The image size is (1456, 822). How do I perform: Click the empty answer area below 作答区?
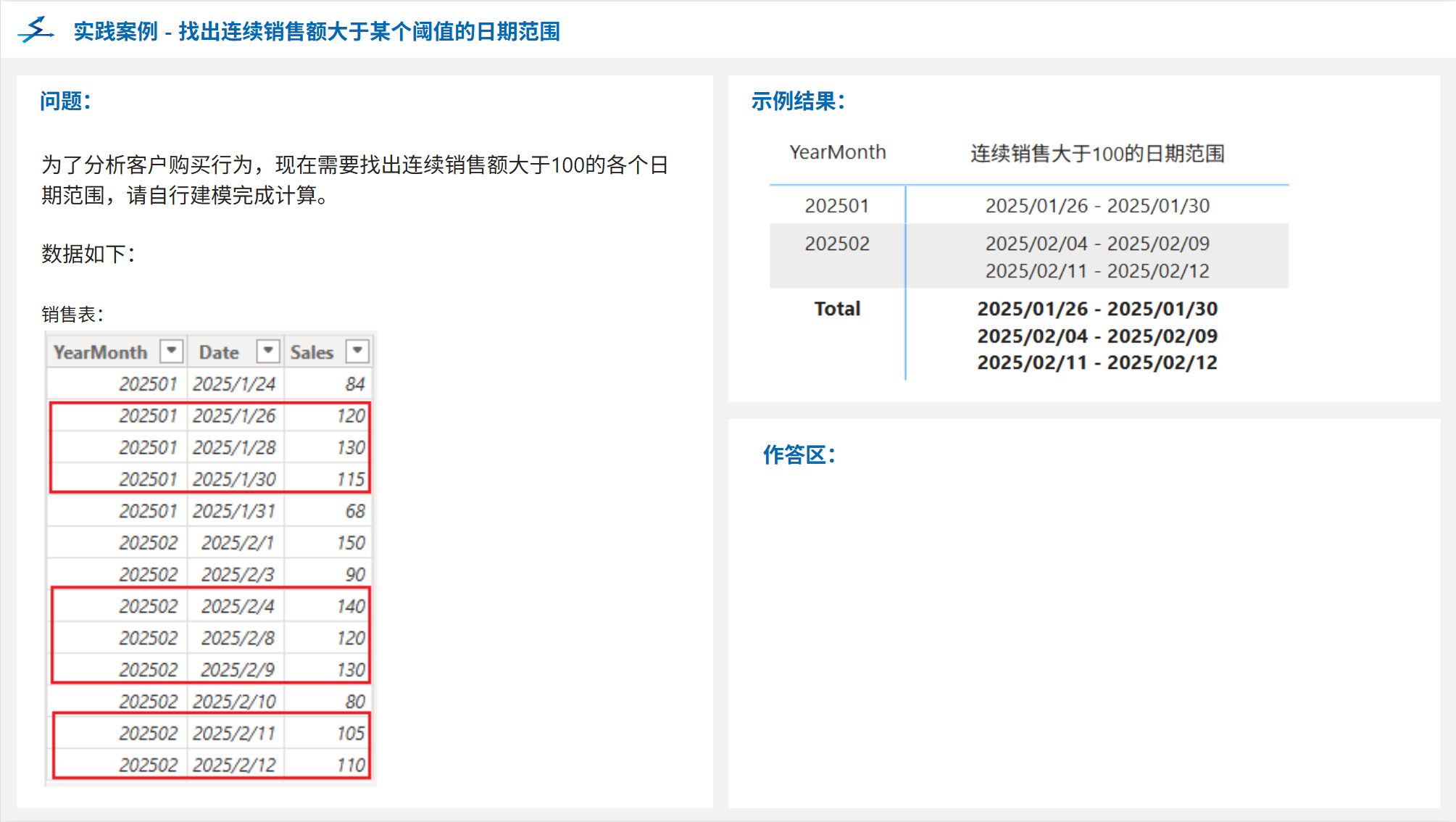(x=1083, y=631)
